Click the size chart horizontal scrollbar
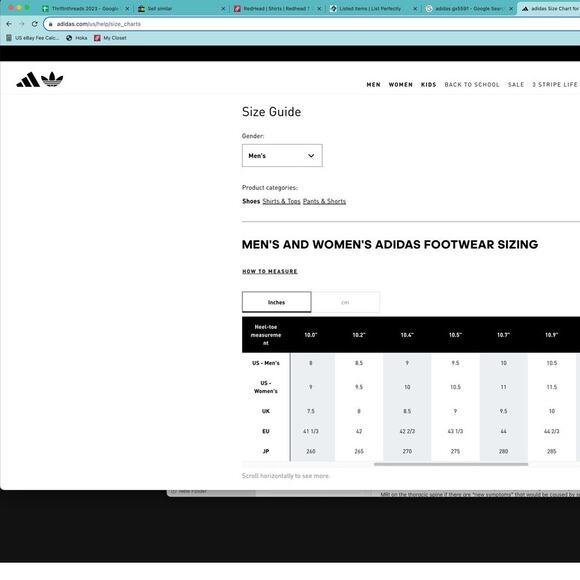This screenshot has height=580, width=580. pyautogui.click(x=451, y=464)
